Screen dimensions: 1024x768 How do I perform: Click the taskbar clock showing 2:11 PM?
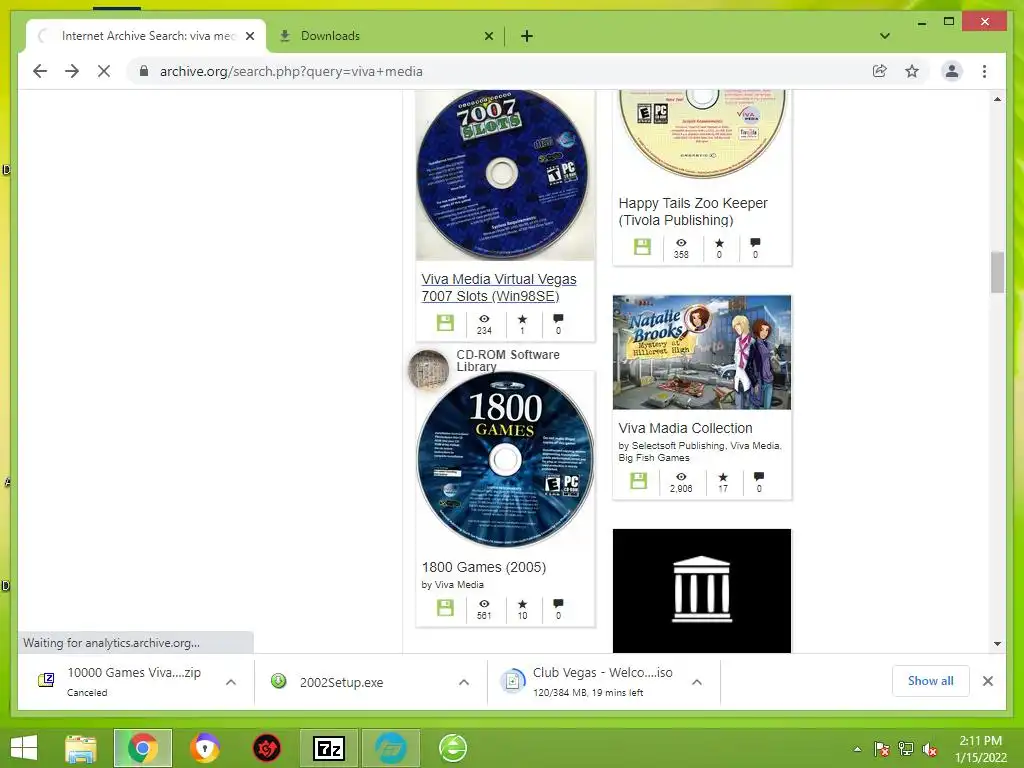pos(980,748)
